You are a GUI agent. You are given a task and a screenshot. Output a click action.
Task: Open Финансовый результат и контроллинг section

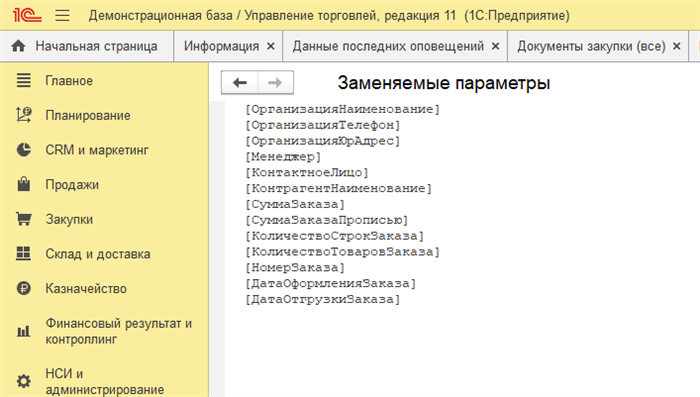[119, 331]
